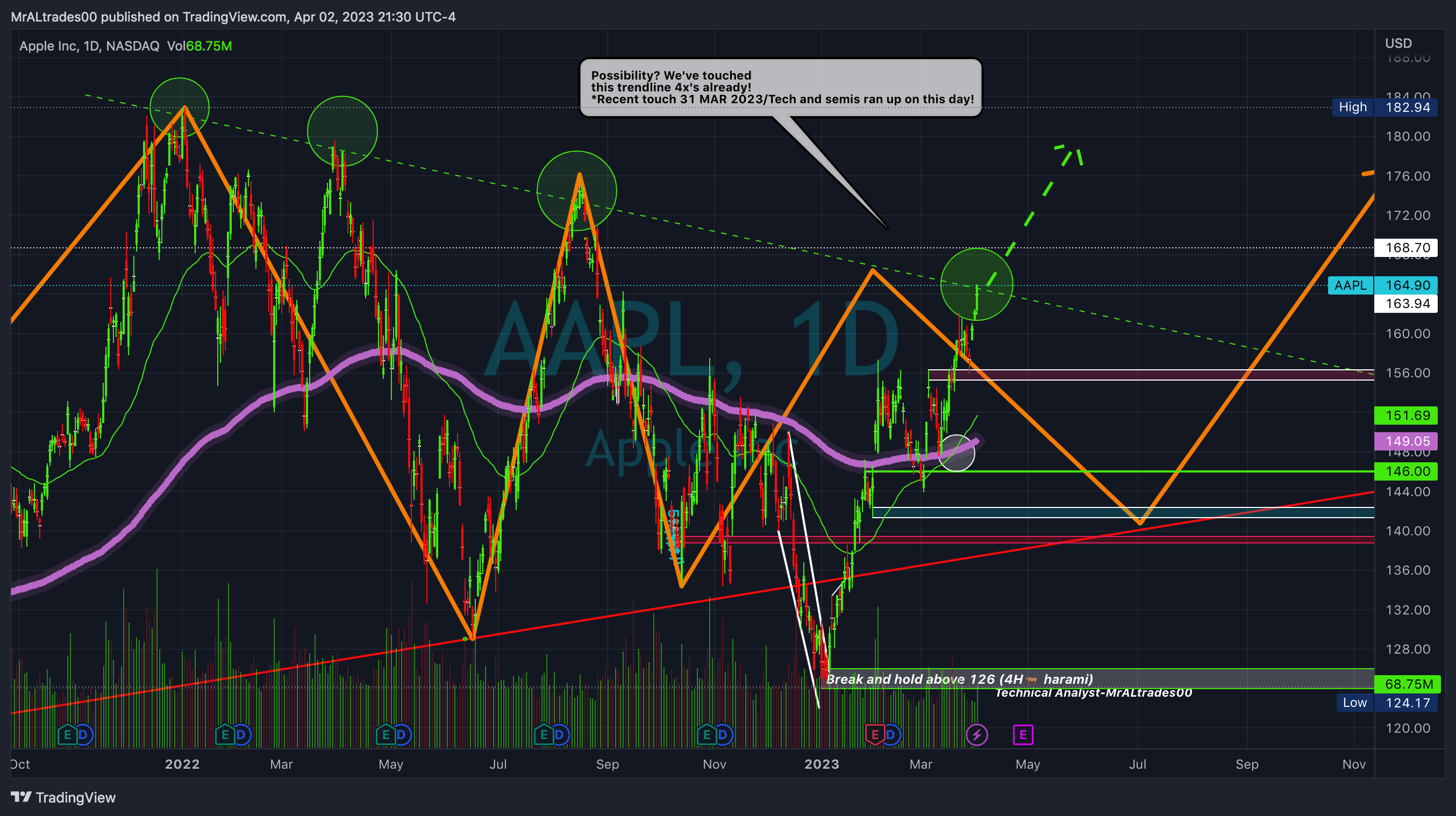Click the green 151.69 price tag
1456x816 pixels.
click(1405, 416)
